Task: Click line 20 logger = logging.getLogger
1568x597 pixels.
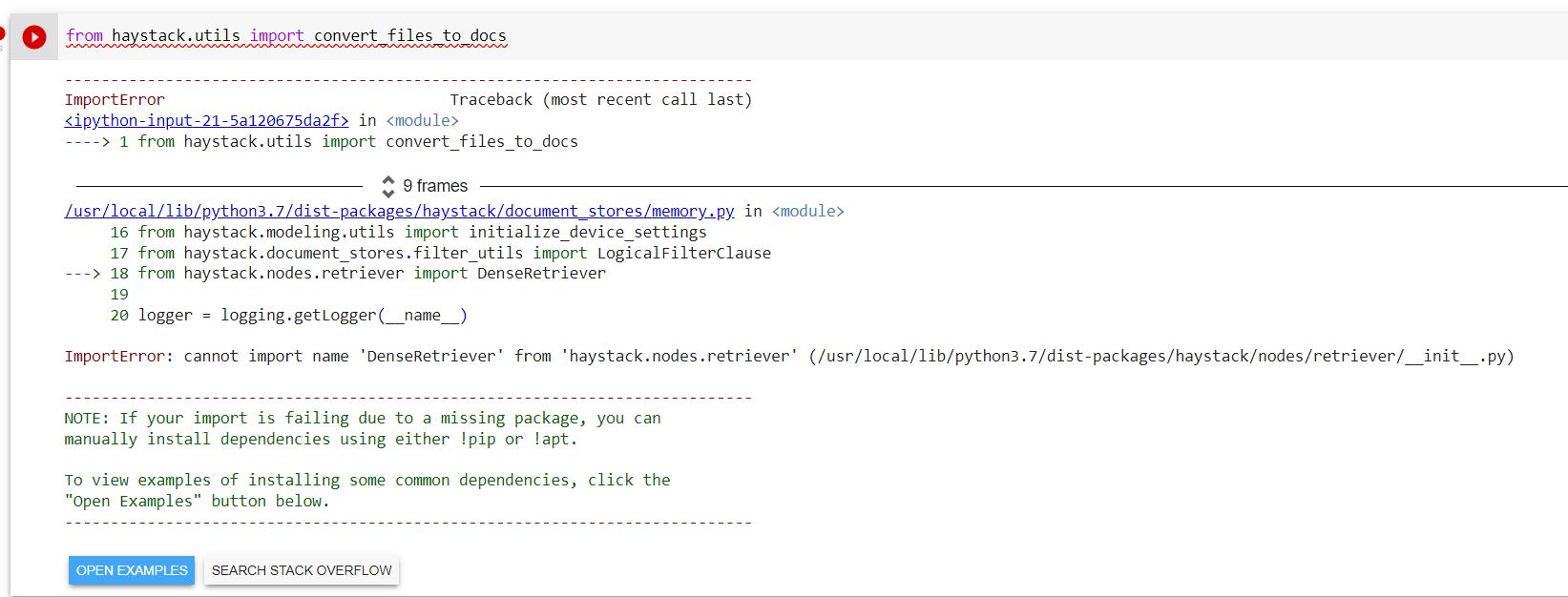Action: click(288, 315)
